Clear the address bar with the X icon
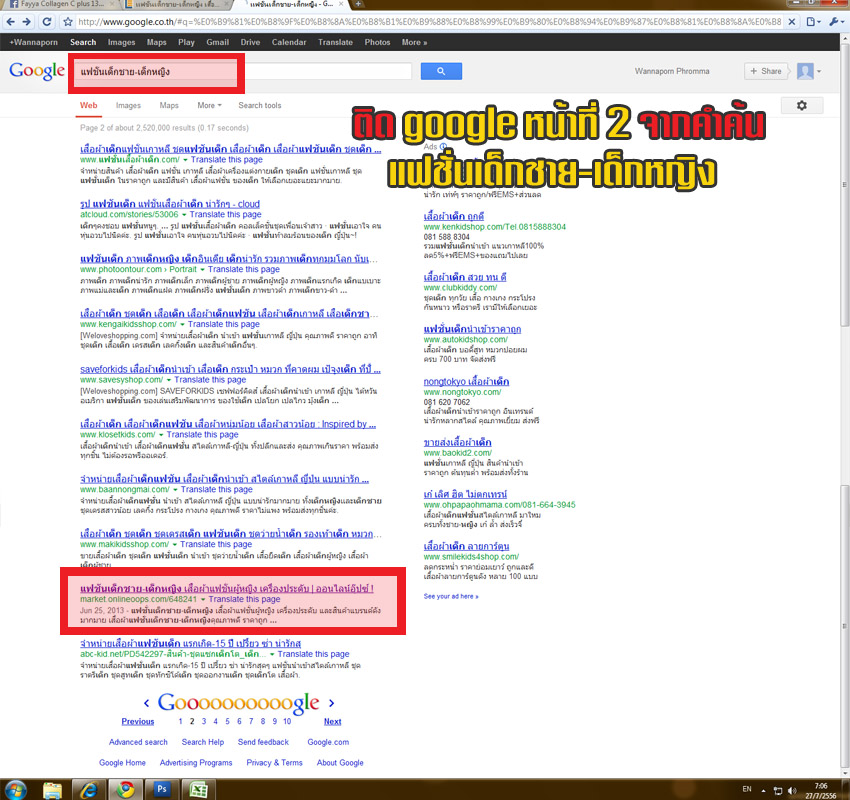Image resolution: width=850 pixels, height=800 pixels. [x=792, y=22]
